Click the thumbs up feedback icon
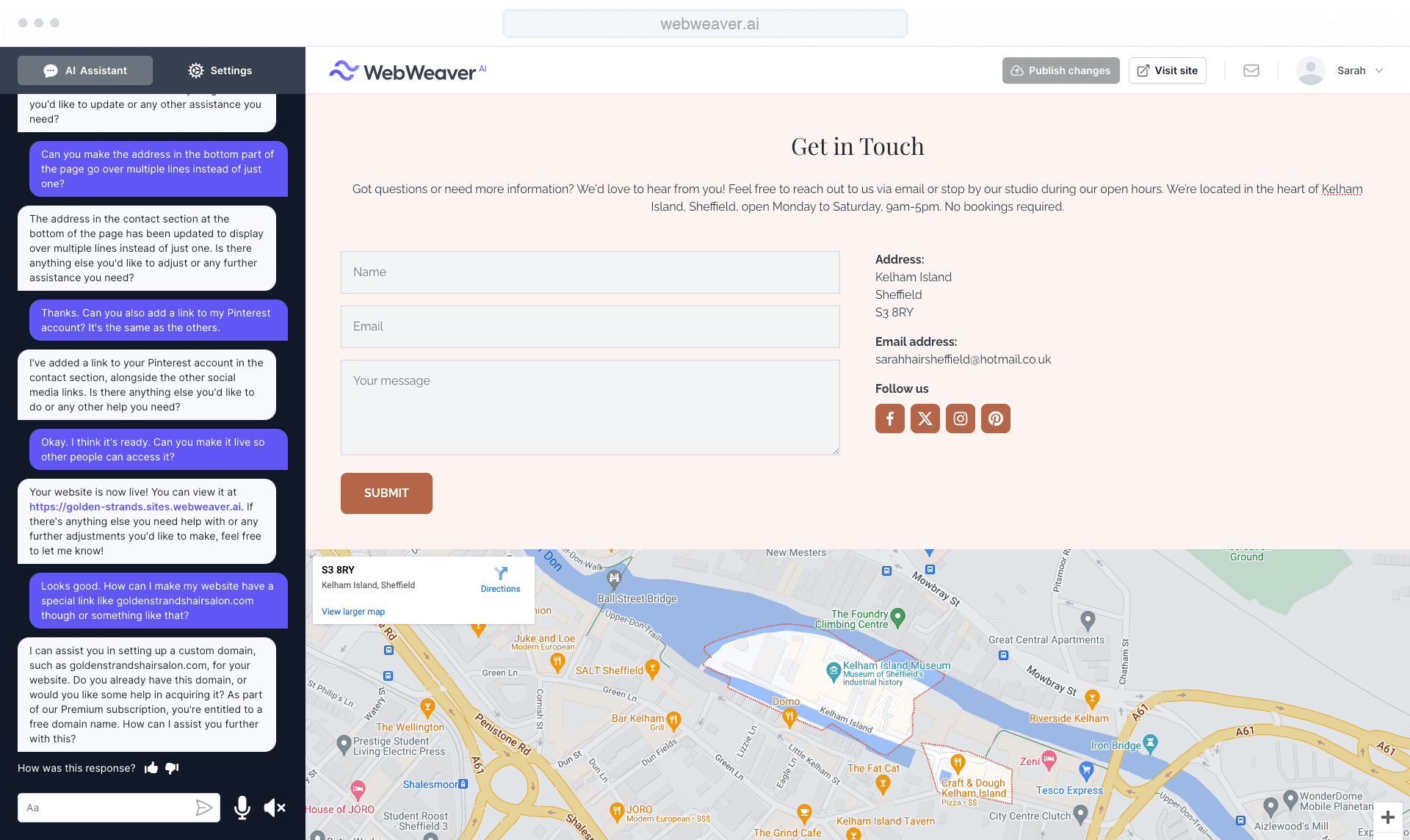 (x=151, y=768)
